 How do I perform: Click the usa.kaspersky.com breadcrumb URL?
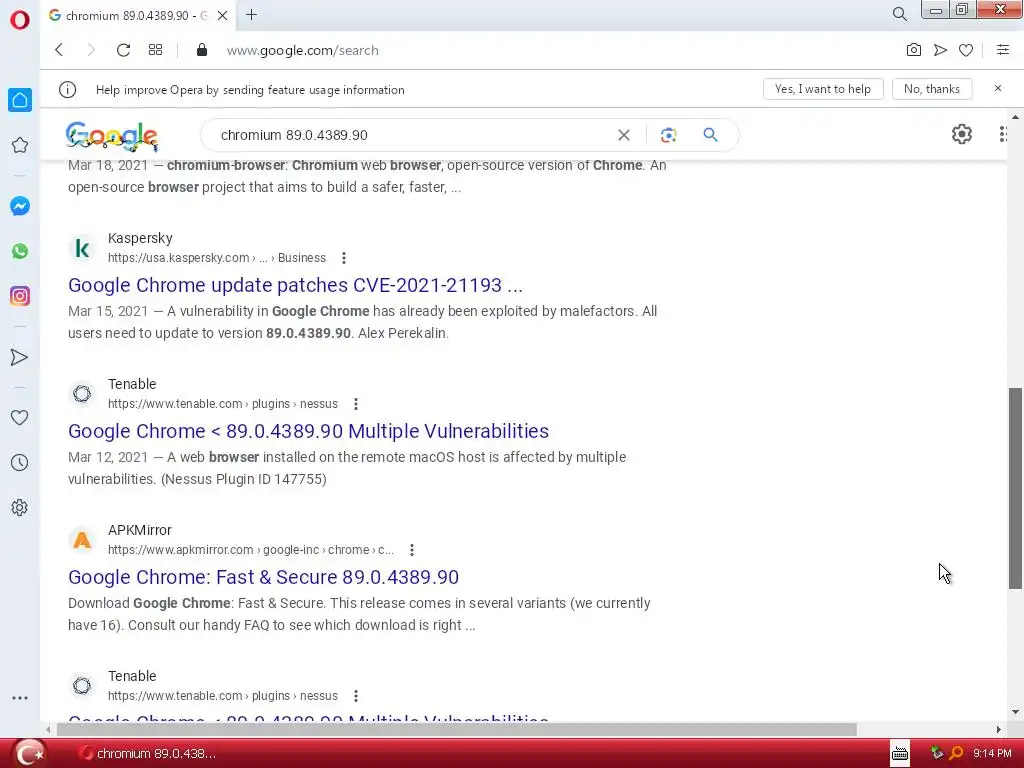coord(217,258)
